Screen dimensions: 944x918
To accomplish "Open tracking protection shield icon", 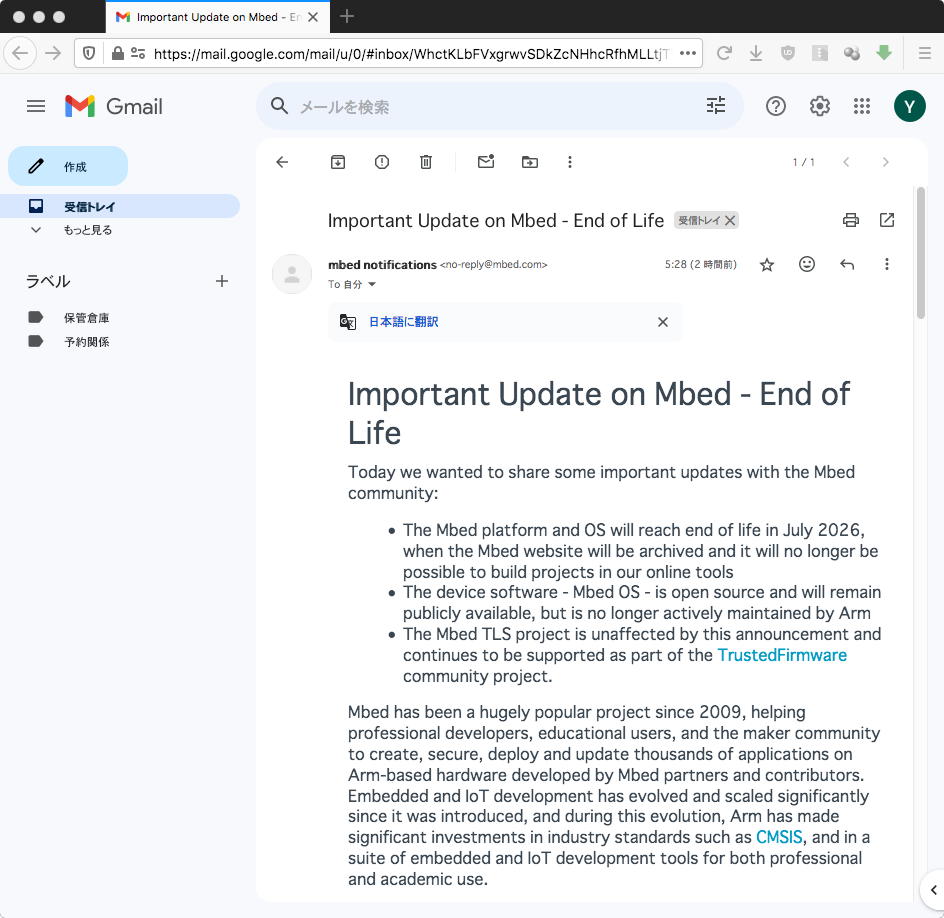I will coord(89,54).
